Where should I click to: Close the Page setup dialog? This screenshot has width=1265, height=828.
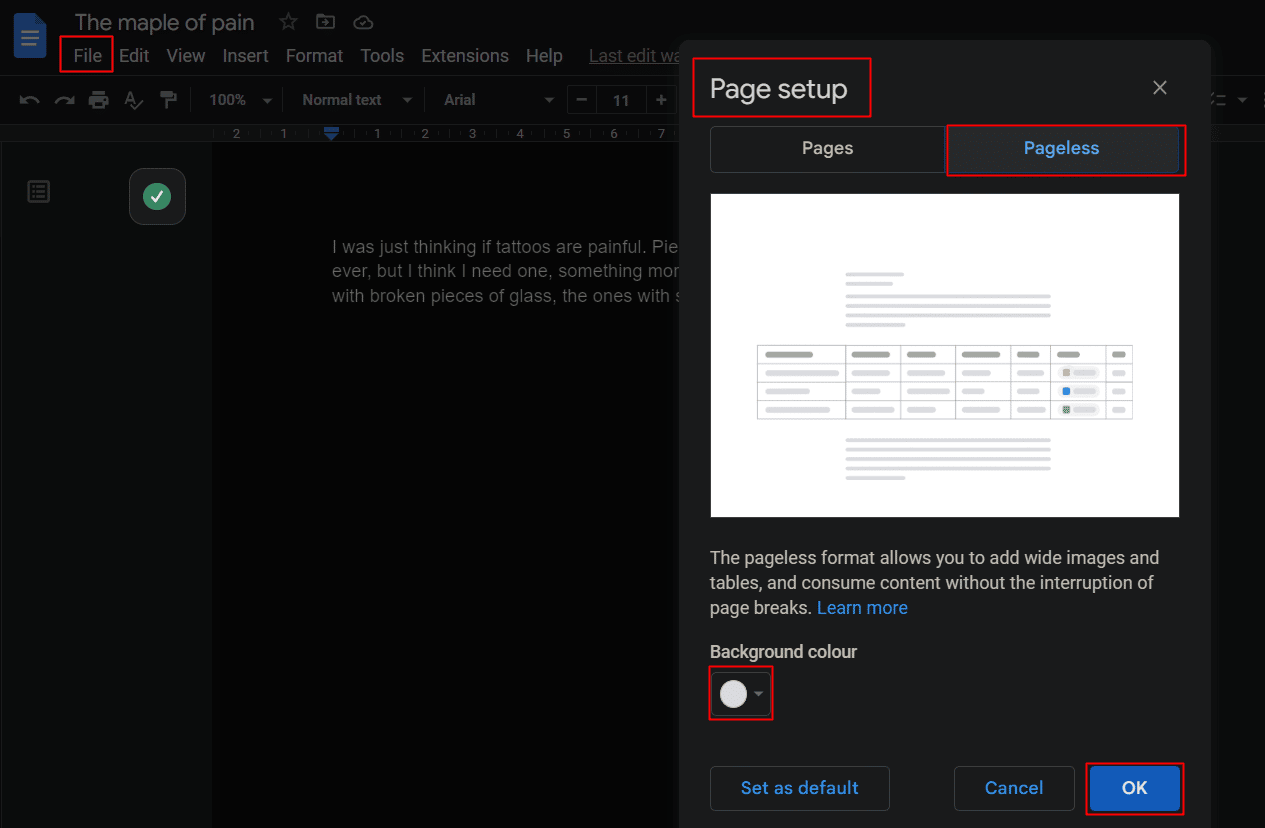1160,88
